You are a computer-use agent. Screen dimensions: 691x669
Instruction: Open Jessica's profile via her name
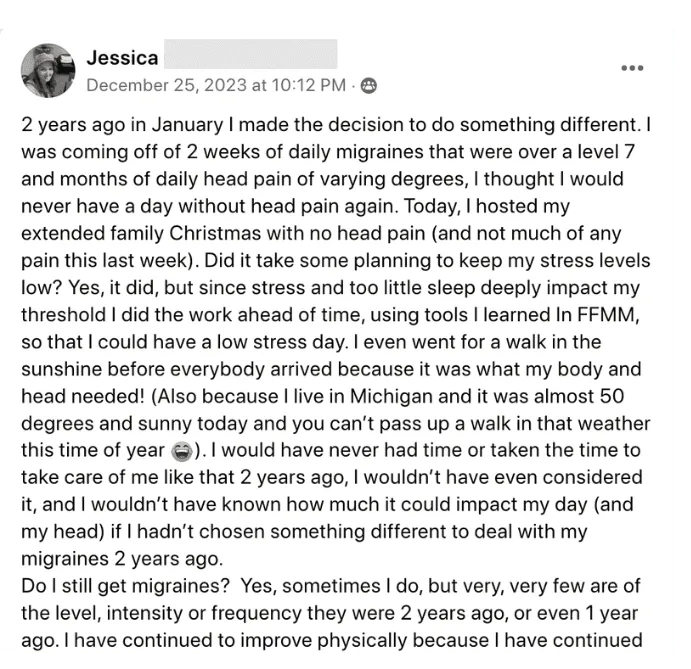point(120,57)
